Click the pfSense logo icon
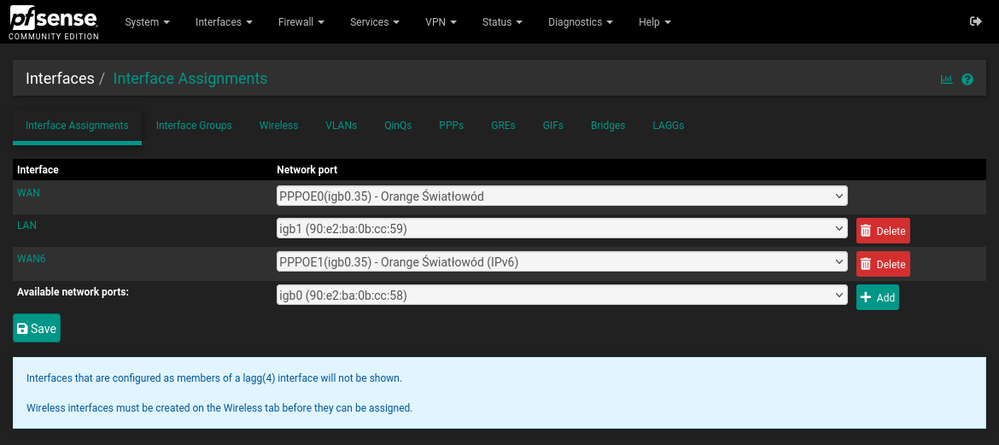This screenshot has height=445, width=999. (x=53, y=21)
